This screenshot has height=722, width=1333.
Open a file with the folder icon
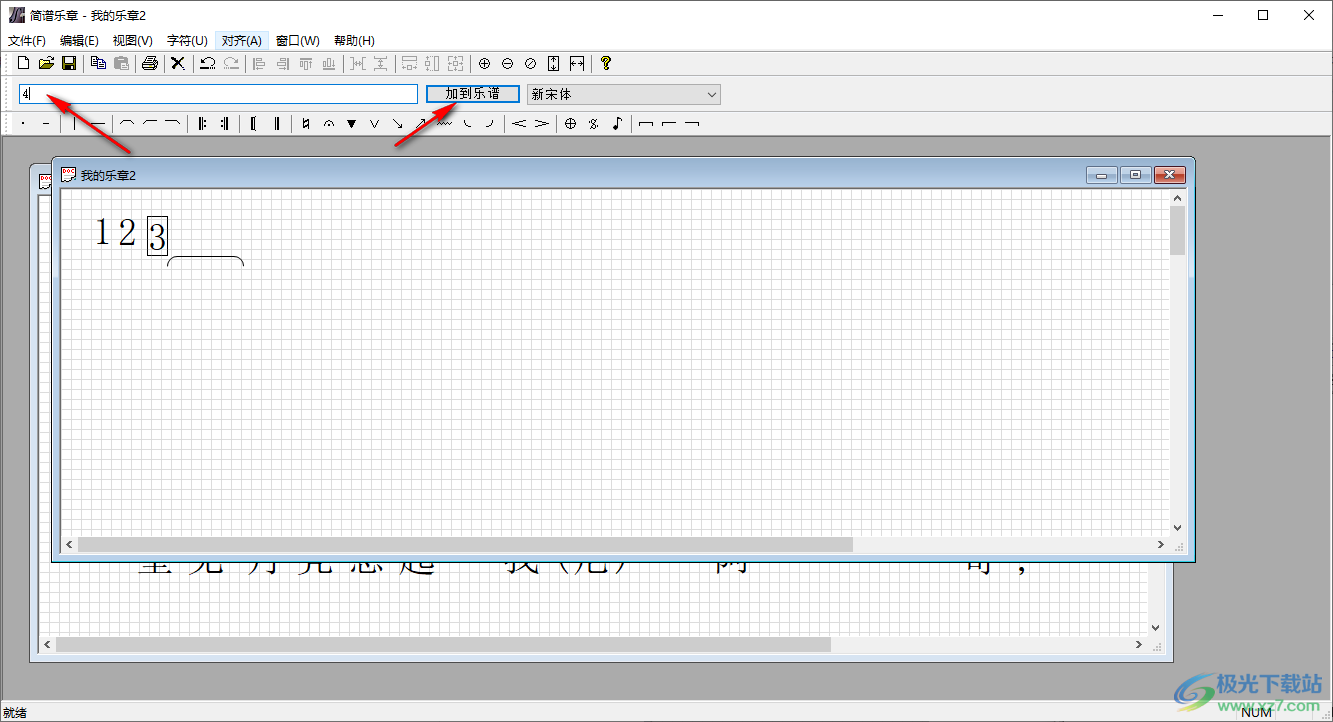(x=46, y=63)
